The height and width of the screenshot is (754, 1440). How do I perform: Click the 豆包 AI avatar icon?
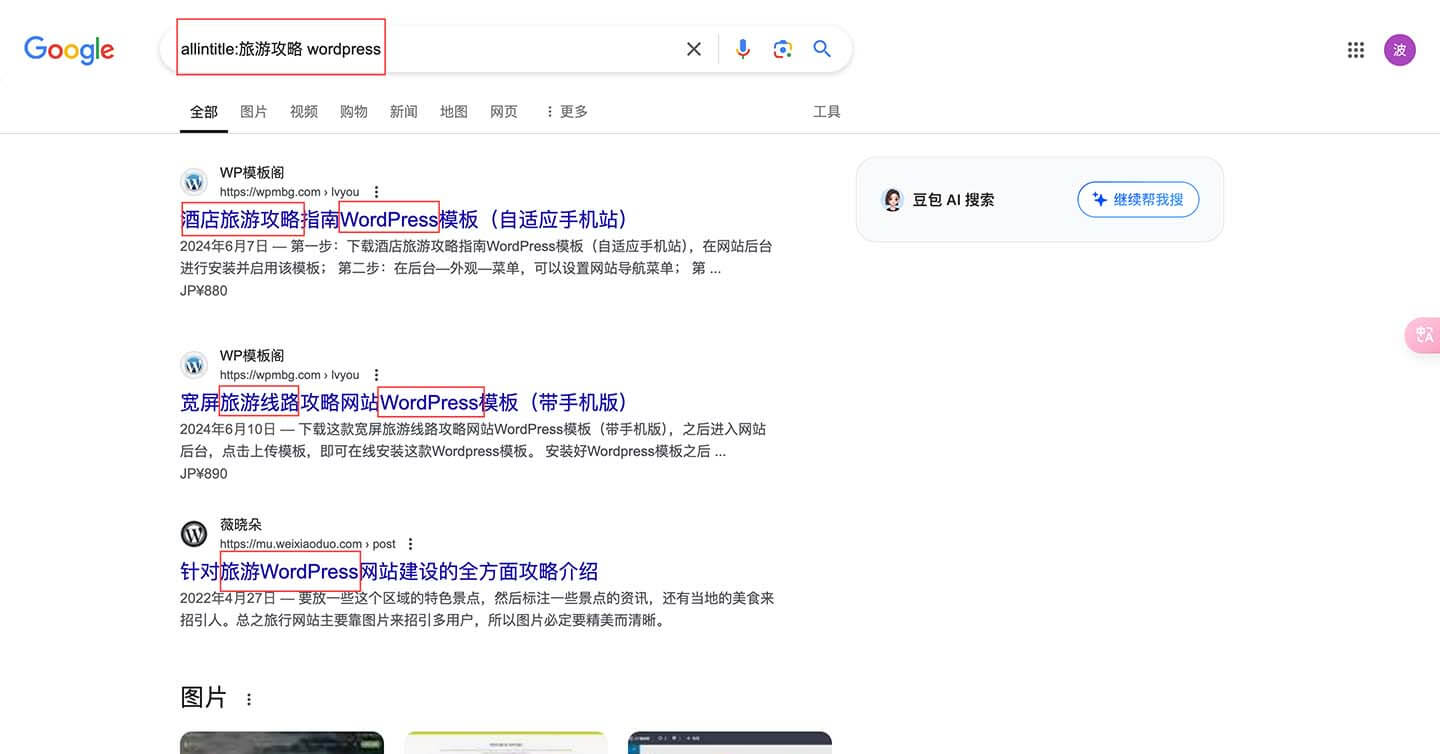pos(892,199)
